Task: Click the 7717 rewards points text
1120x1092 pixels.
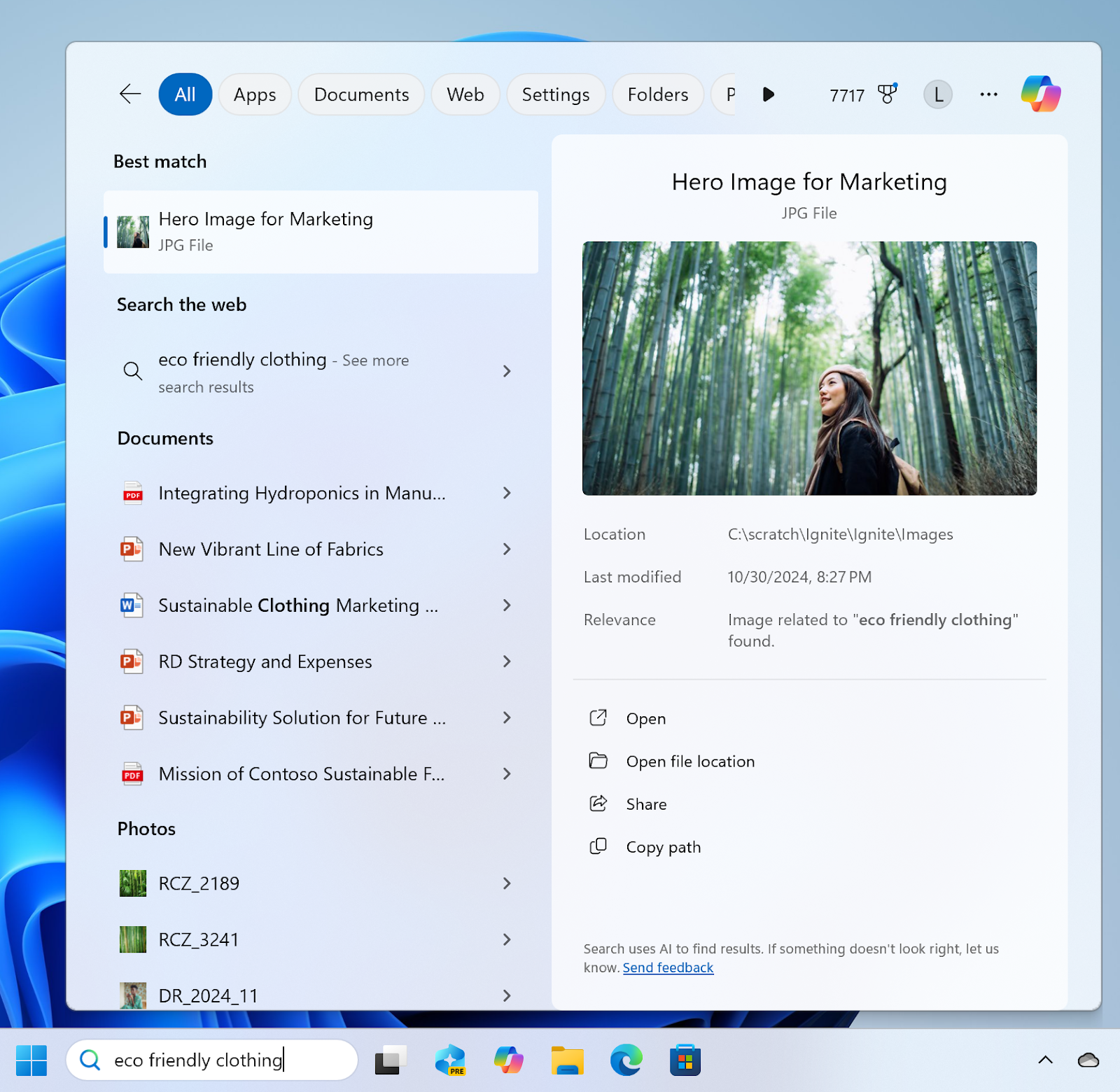Action: coord(847,95)
